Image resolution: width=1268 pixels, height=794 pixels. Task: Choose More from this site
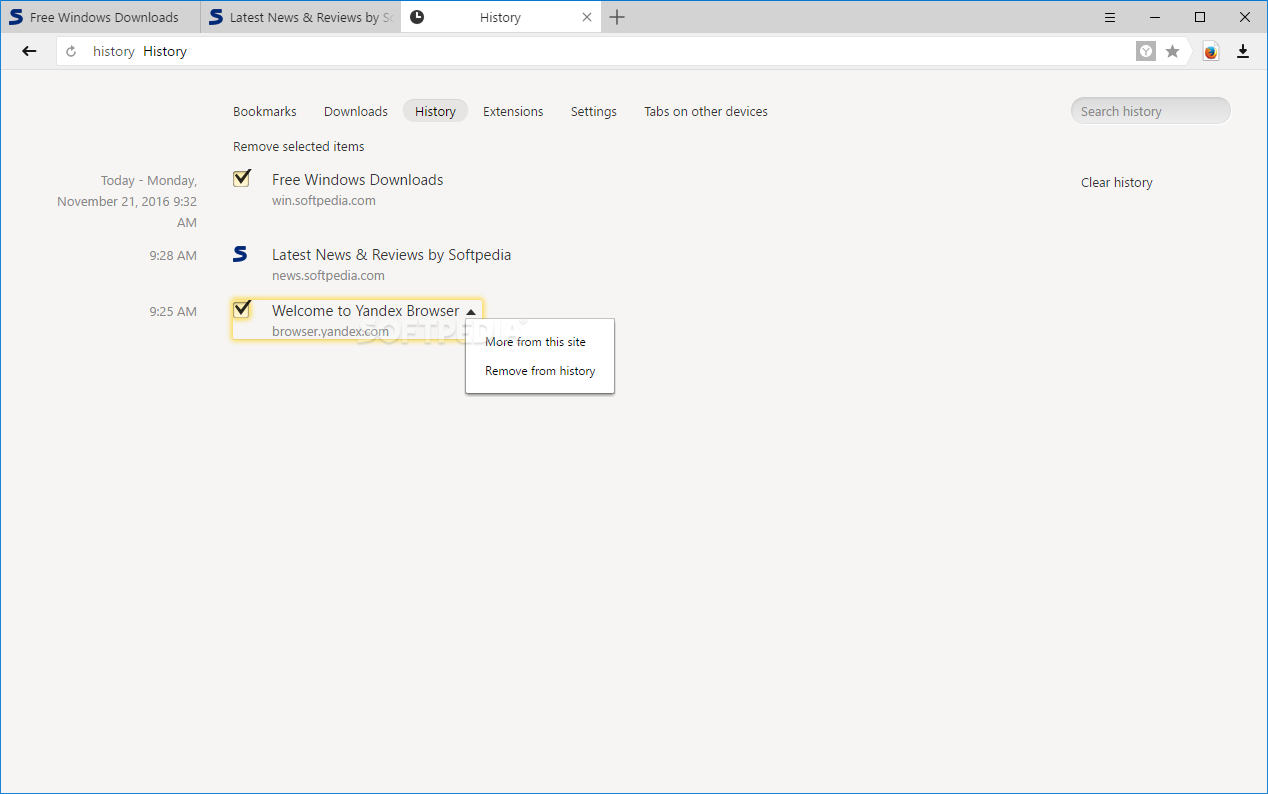(536, 342)
